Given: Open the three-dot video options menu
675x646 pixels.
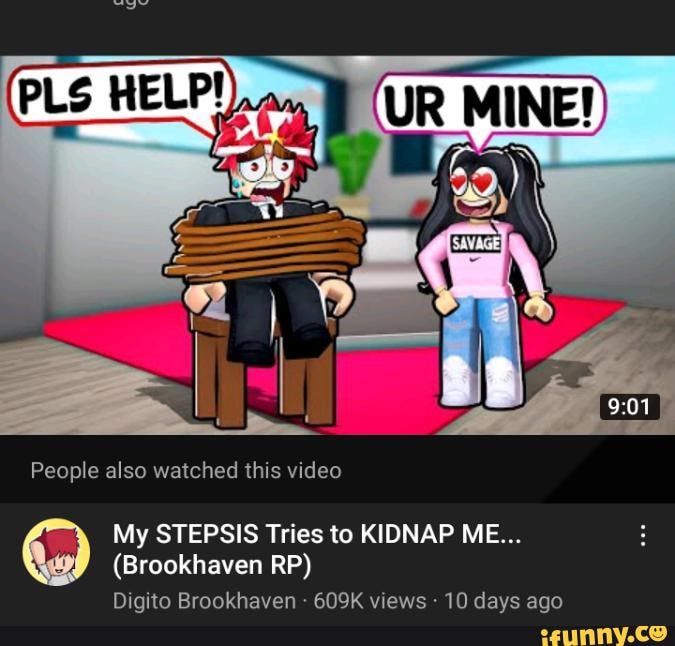Looking at the screenshot, I should coord(643,535).
